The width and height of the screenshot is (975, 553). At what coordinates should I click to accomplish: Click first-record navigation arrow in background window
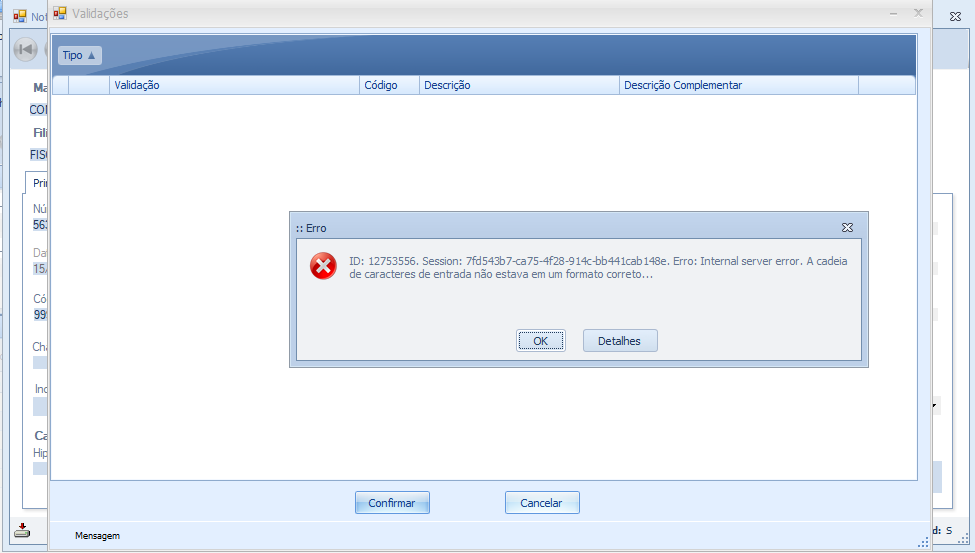click(25, 49)
